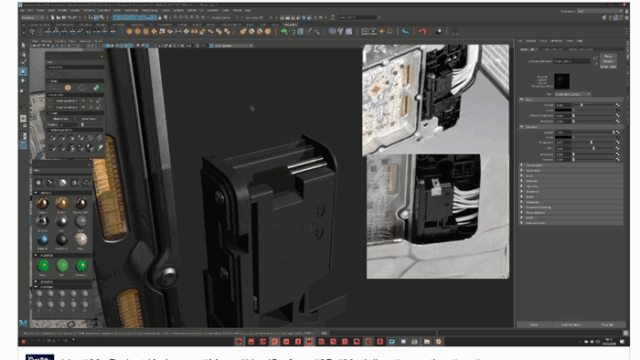640x360 pixels.
Task: Activate the highlighted Move tool in the toolbox
Action: click(23, 71)
